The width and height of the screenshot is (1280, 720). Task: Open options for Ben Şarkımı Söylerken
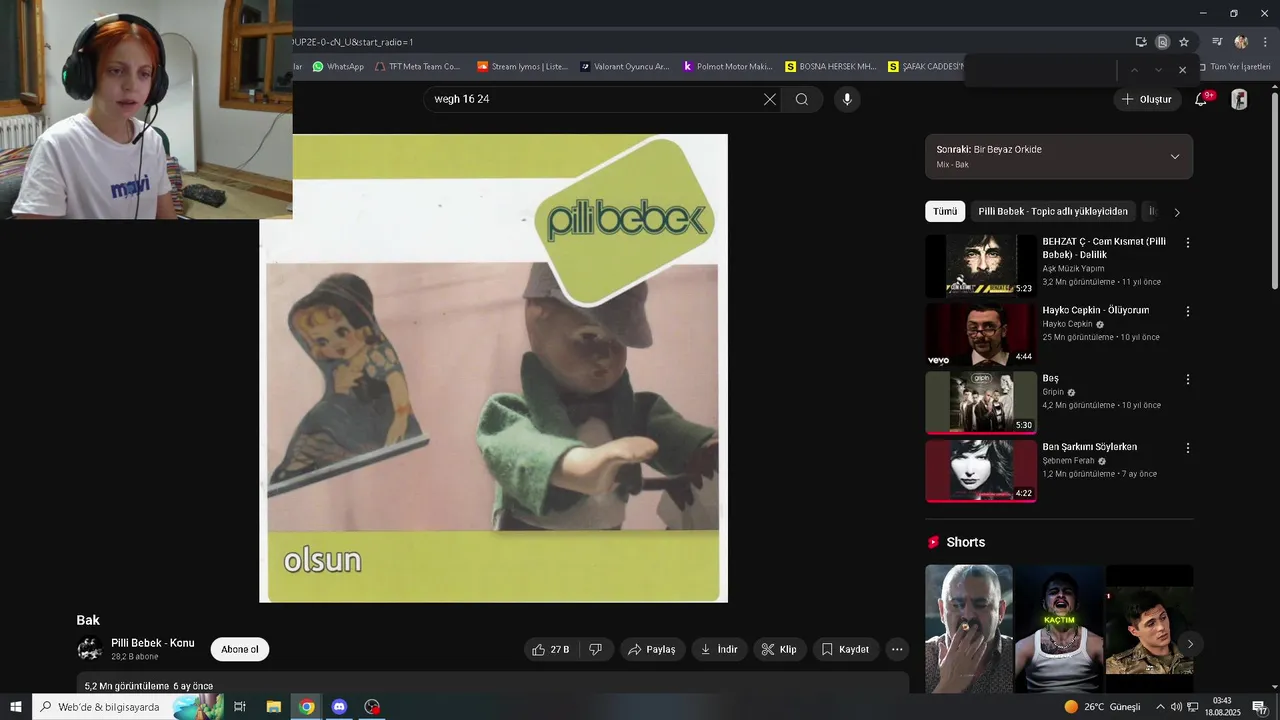[1188, 448]
